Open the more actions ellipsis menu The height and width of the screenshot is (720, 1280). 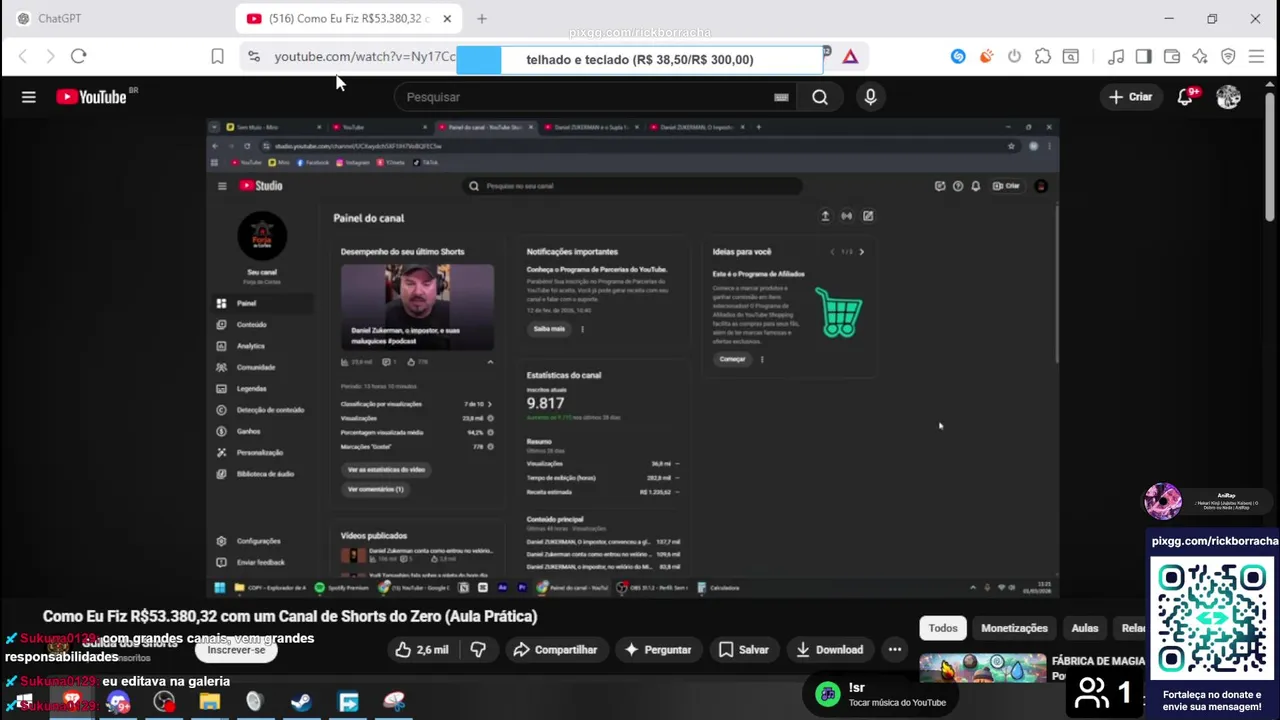pos(895,650)
